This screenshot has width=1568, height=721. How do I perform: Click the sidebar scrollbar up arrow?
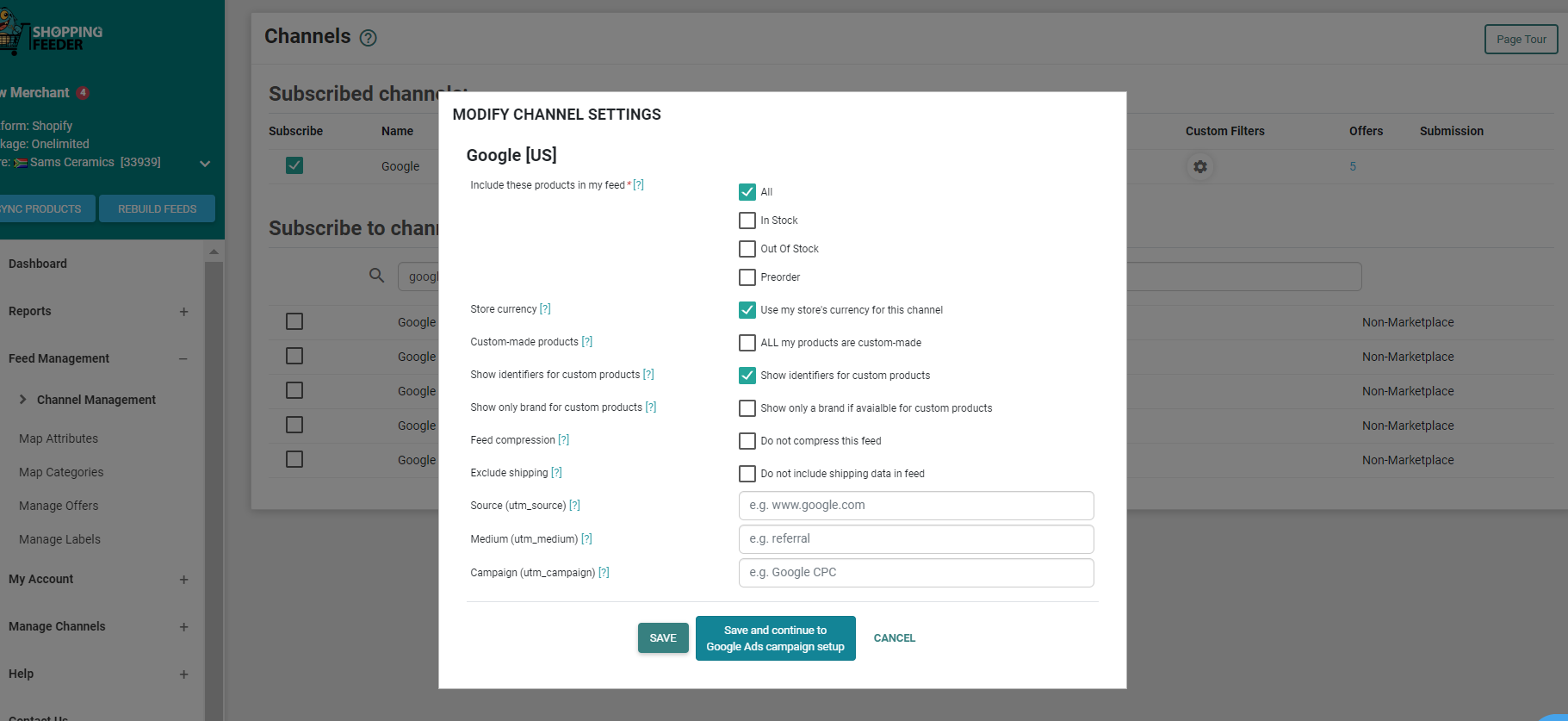point(214,252)
